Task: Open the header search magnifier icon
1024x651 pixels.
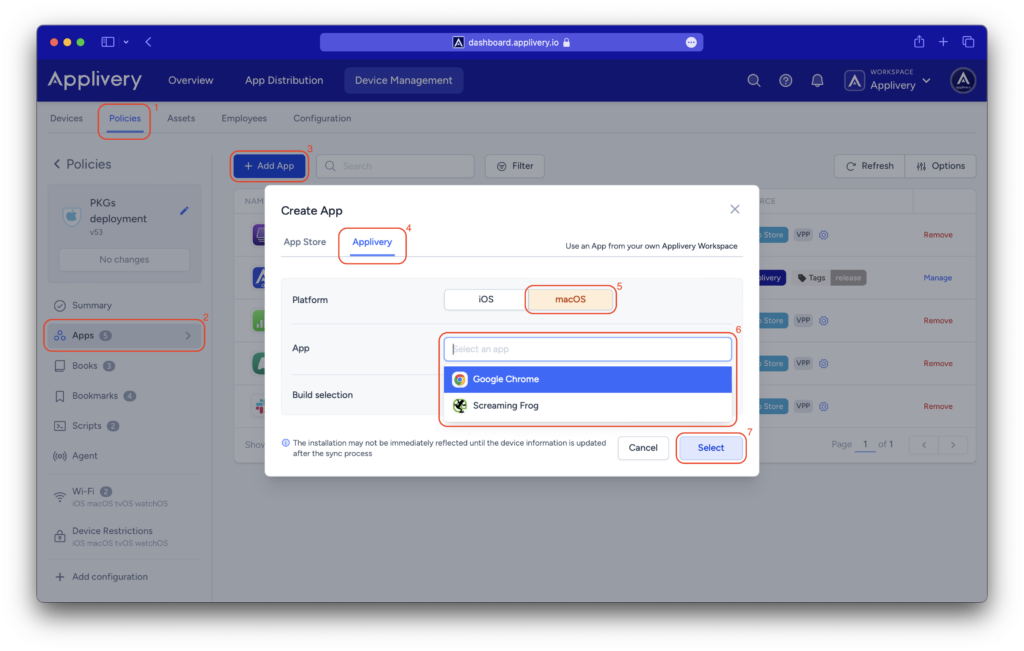Action: [754, 80]
